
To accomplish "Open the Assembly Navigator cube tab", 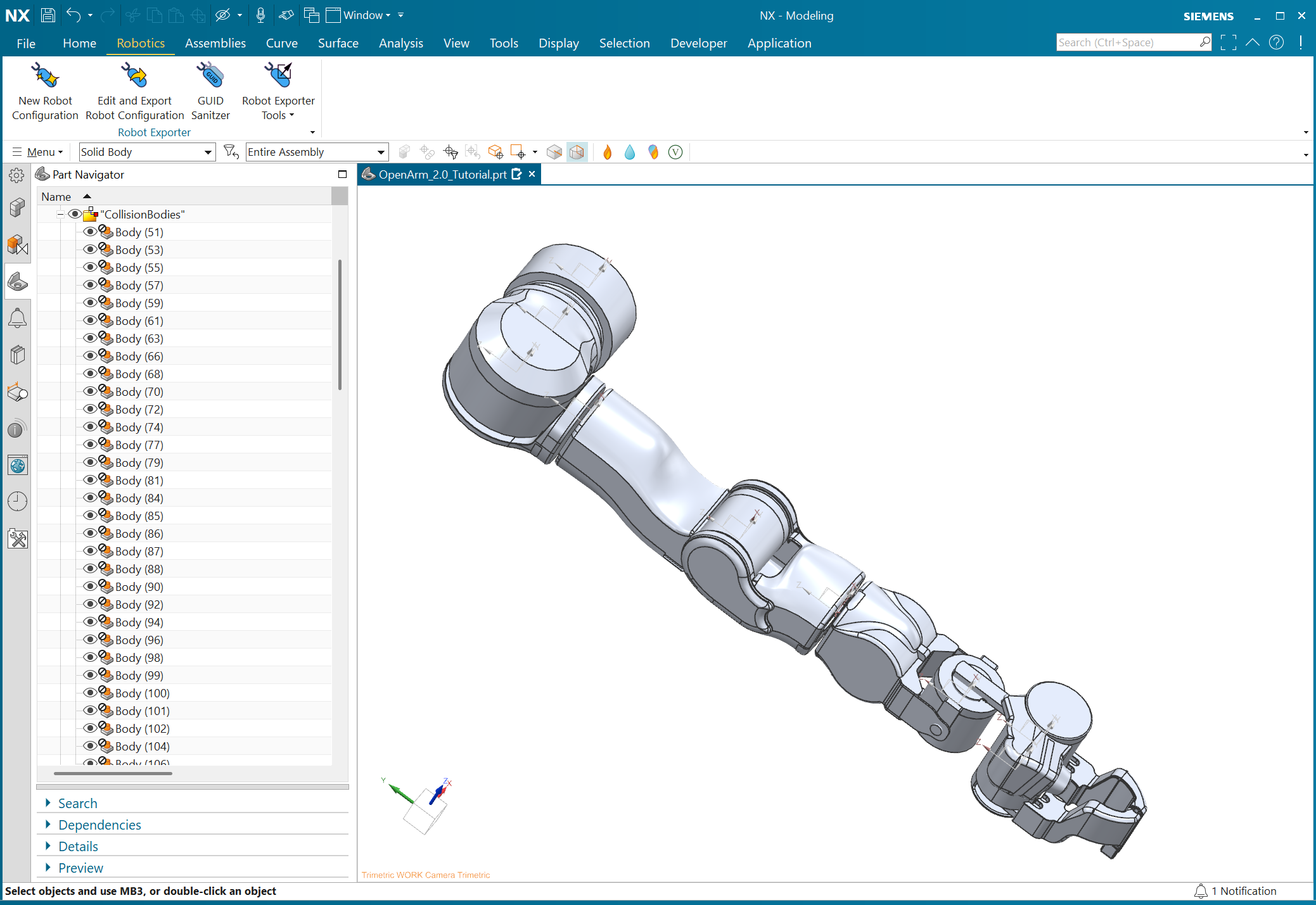I will pyautogui.click(x=17, y=207).
